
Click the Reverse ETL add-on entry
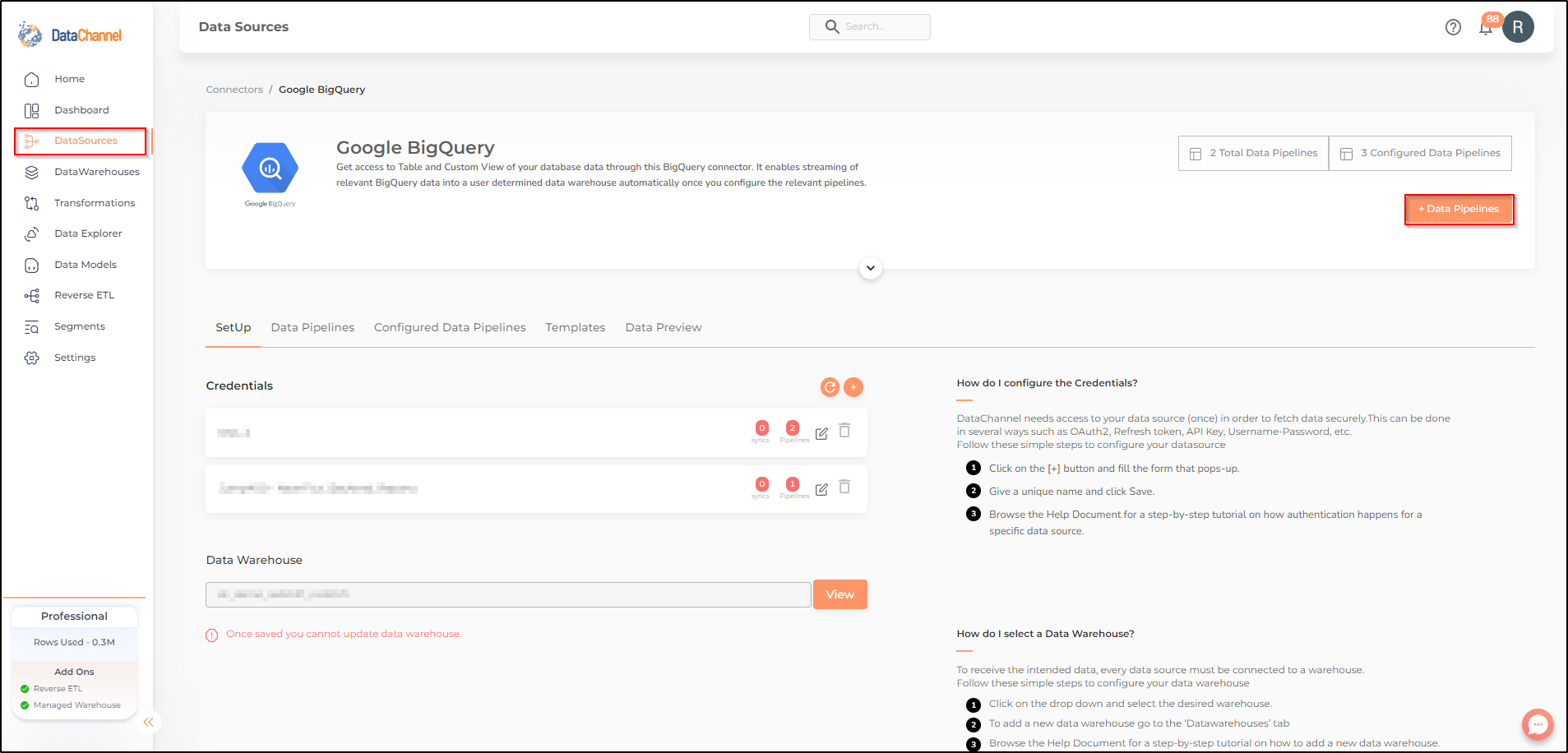(x=51, y=689)
